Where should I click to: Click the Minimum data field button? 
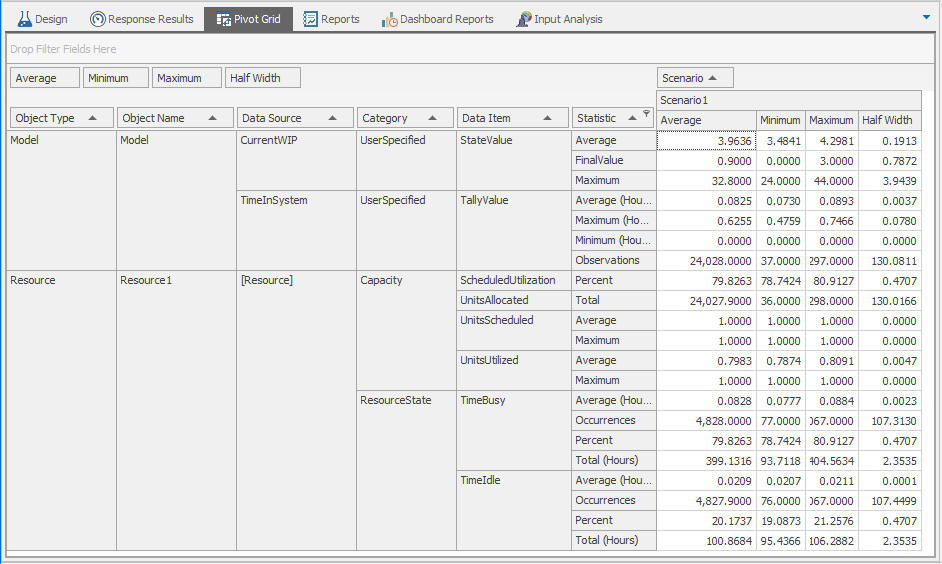tap(115, 78)
